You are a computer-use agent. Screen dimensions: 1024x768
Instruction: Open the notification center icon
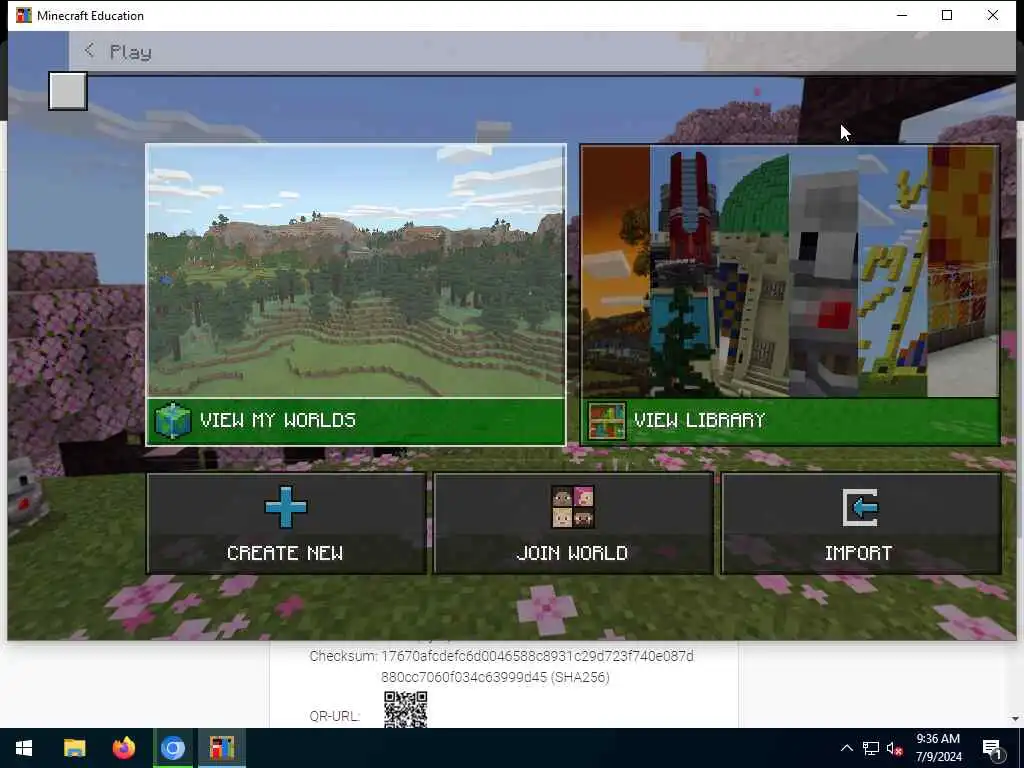coord(993,749)
